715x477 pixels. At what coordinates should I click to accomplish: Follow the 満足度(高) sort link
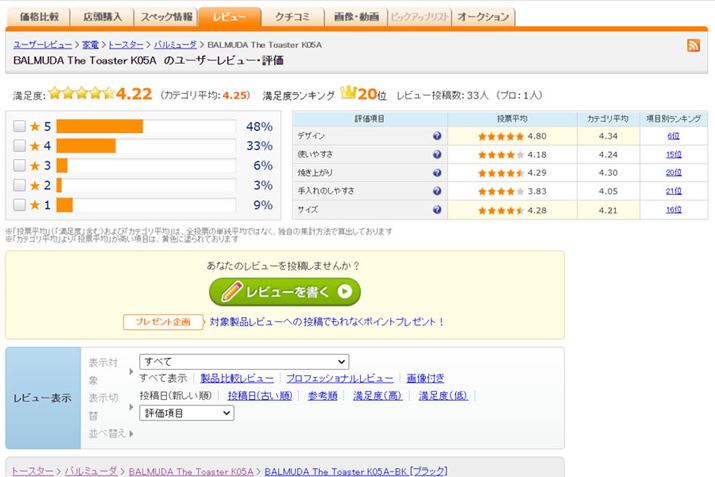(x=377, y=395)
